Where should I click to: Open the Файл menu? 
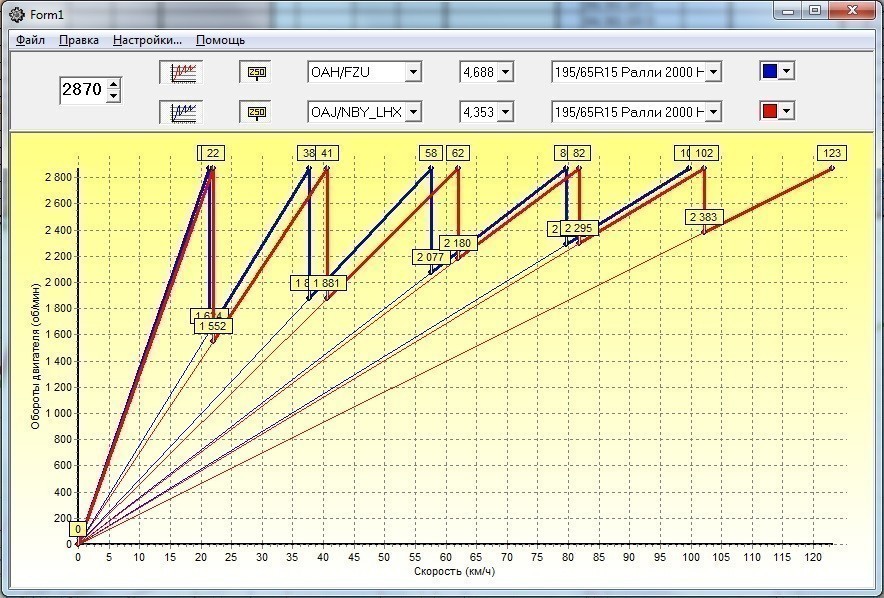point(31,40)
